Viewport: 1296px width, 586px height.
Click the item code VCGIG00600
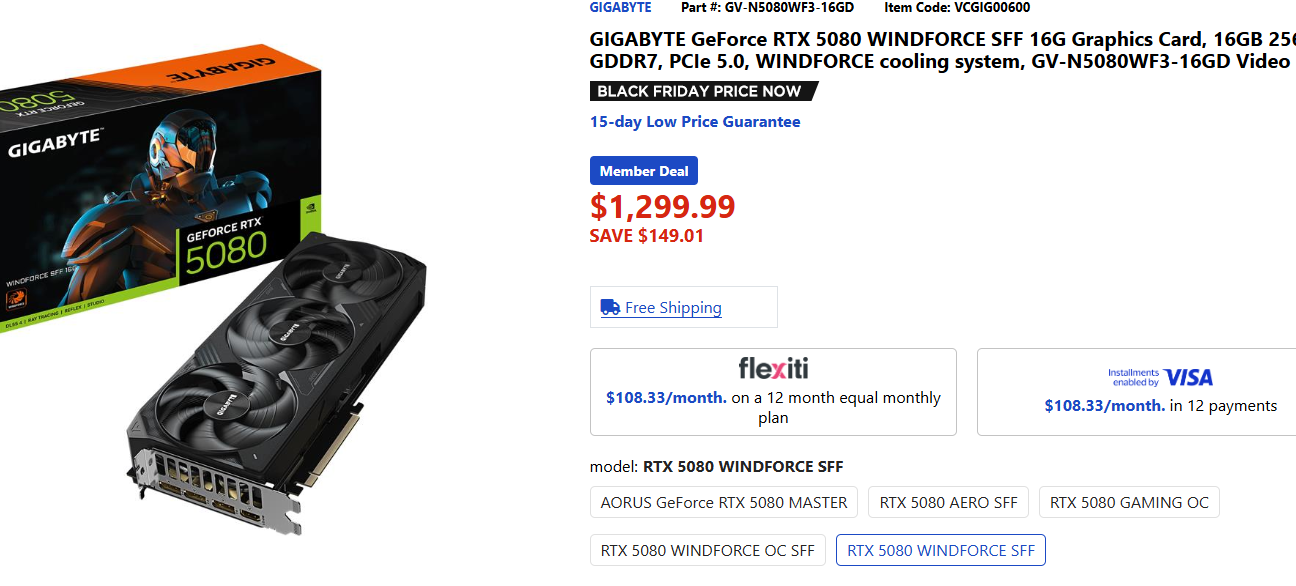tap(992, 7)
